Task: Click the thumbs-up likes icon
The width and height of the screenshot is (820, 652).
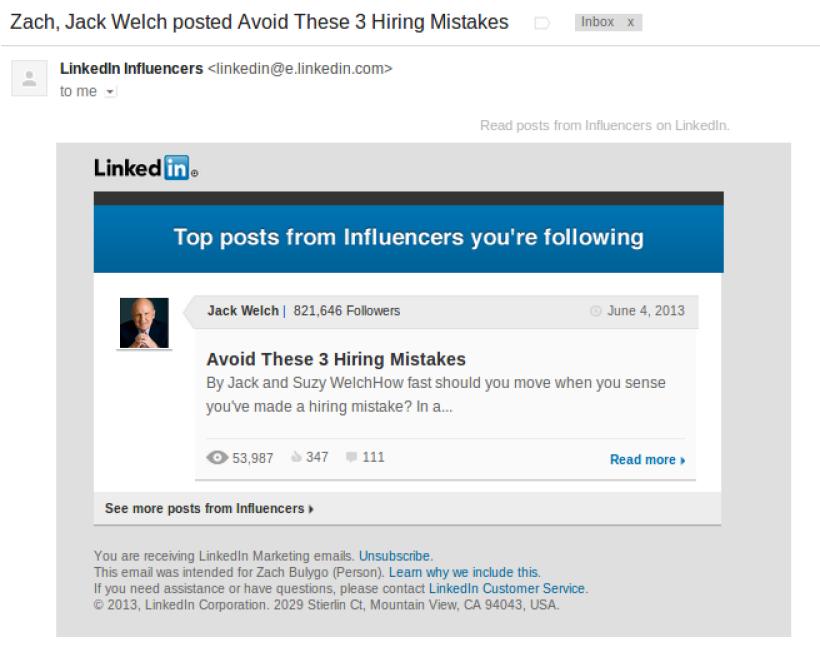Action: (296, 458)
